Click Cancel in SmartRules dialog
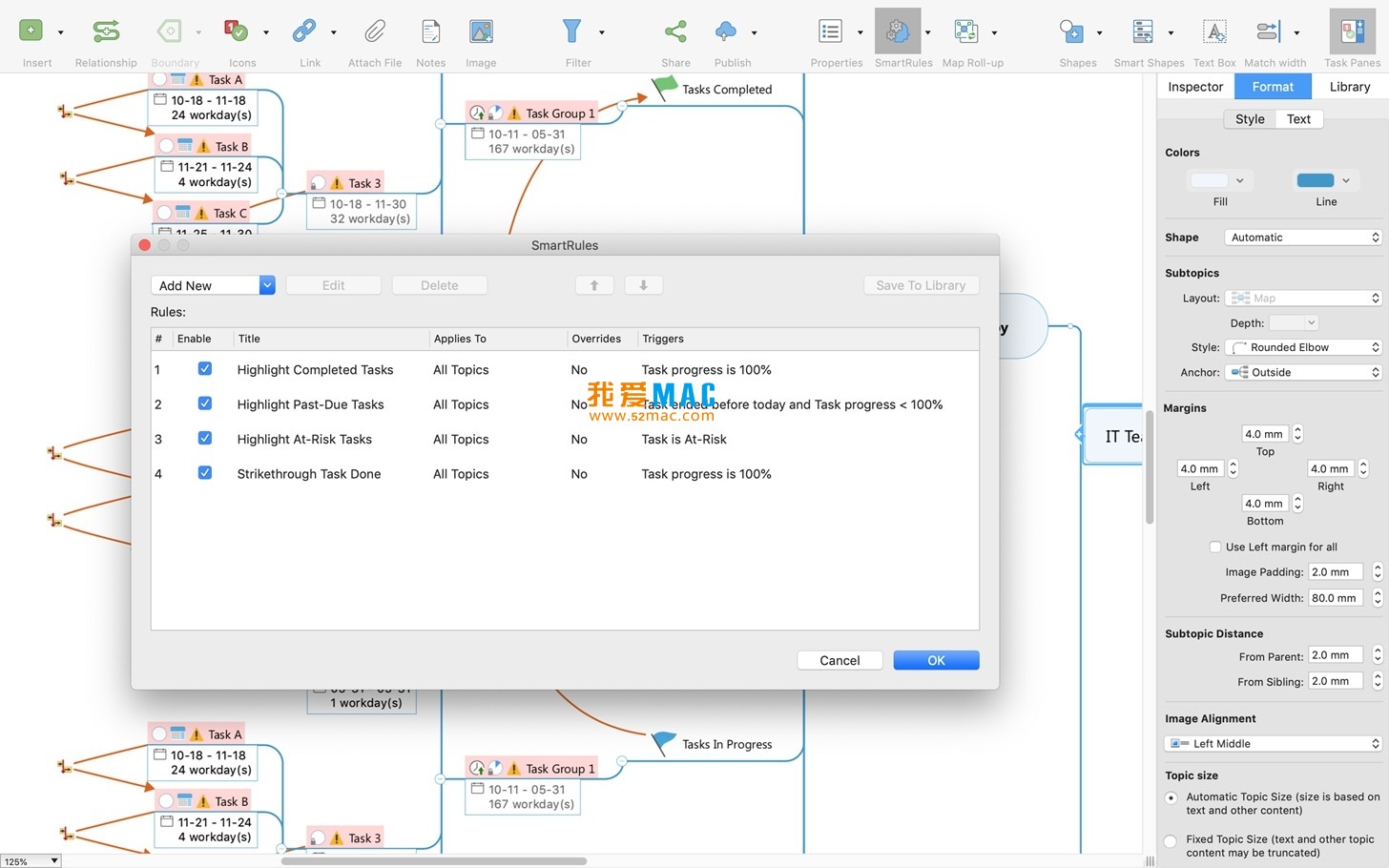The height and width of the screenshot is (868, 1389). (840, 660)
